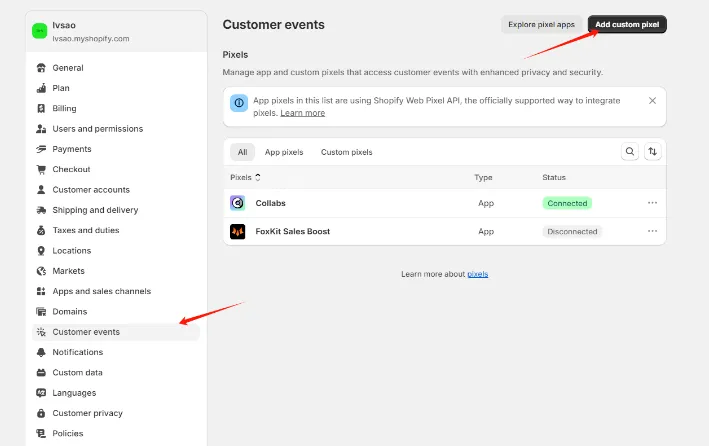Click the Custom data icon
The height and width of the screenshot is (446, 709).
(41, 373)
